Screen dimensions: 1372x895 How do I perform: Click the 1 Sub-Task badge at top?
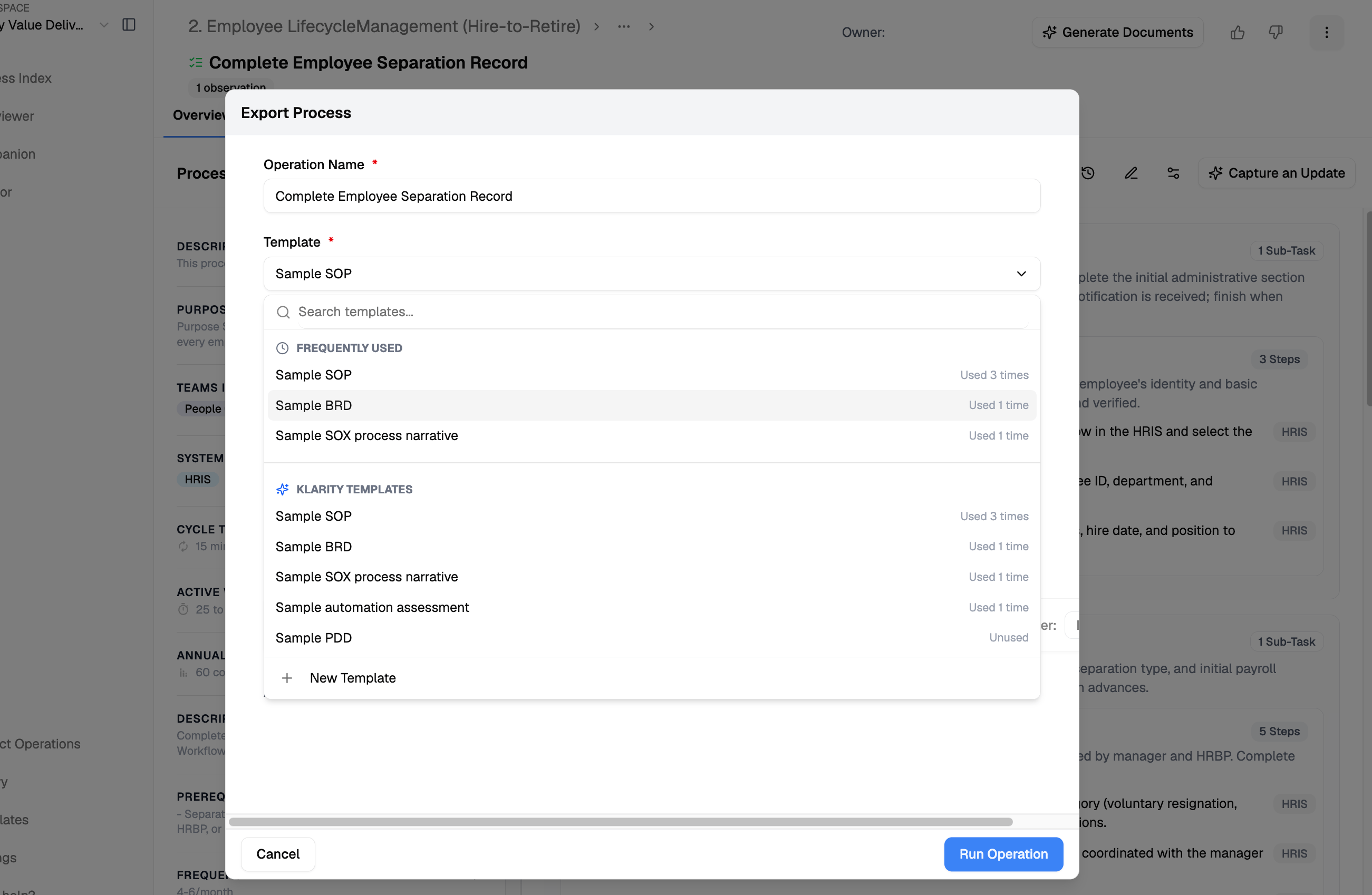[1286, 251]
